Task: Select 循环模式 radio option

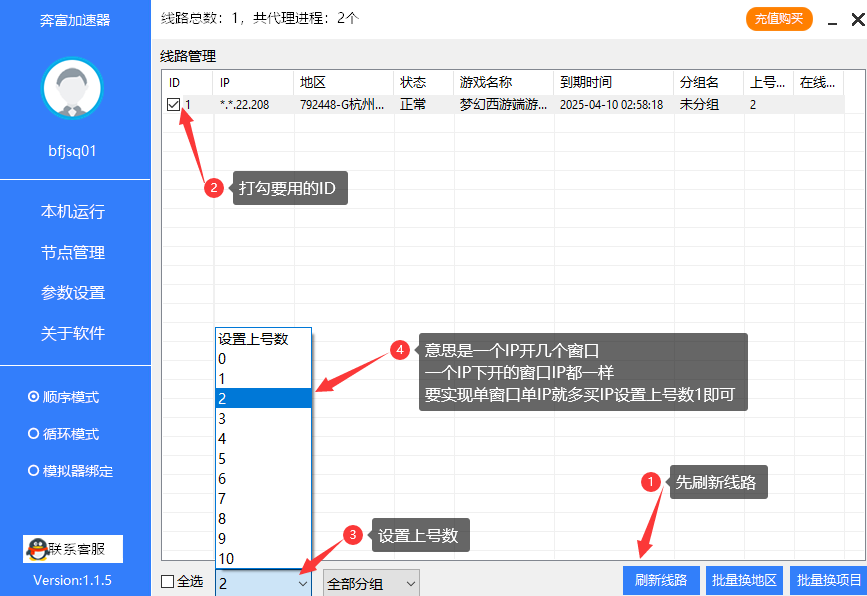Action: click(x=34, y=434)
